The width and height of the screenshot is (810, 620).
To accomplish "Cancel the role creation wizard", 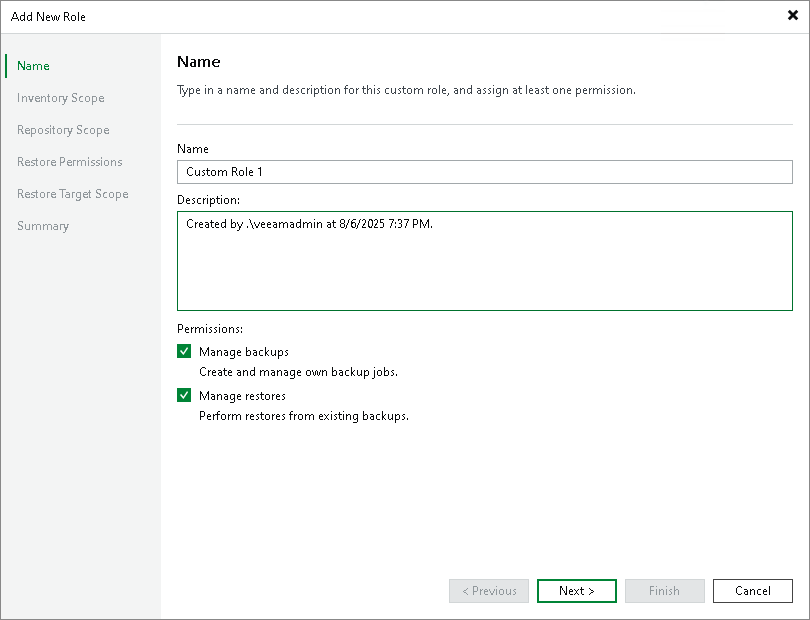I will [x=752, y=591].
